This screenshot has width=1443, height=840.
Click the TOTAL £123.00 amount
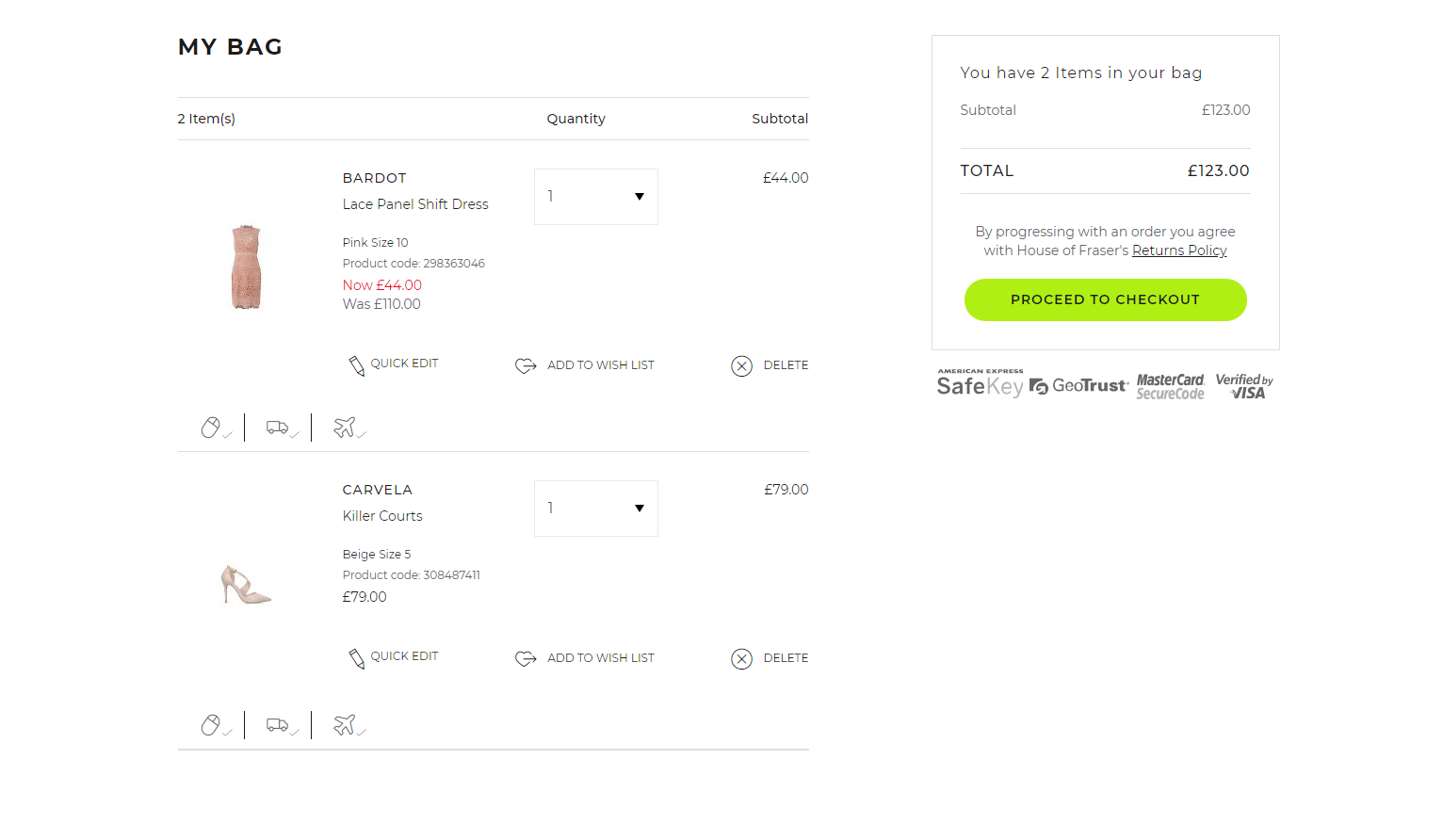click(x=1218, y=171)
